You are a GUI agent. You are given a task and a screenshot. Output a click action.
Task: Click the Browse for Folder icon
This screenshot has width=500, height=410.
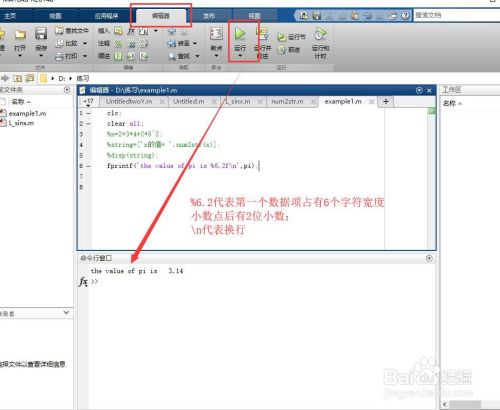click(x=30, y=79)
